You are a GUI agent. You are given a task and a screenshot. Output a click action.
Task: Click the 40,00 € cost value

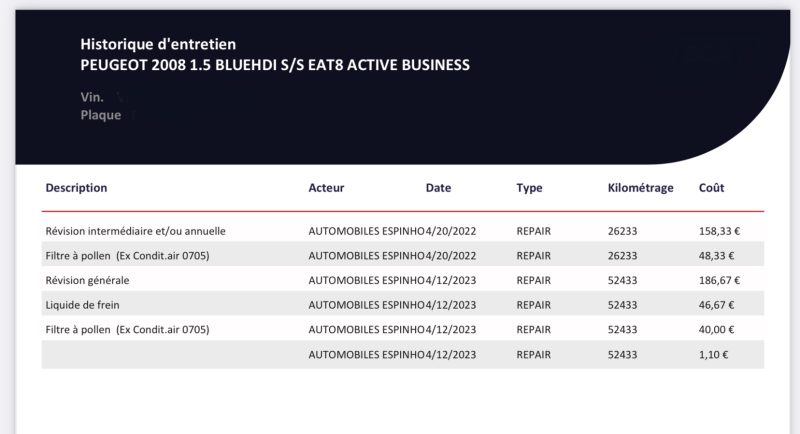(x=717, y=330)
